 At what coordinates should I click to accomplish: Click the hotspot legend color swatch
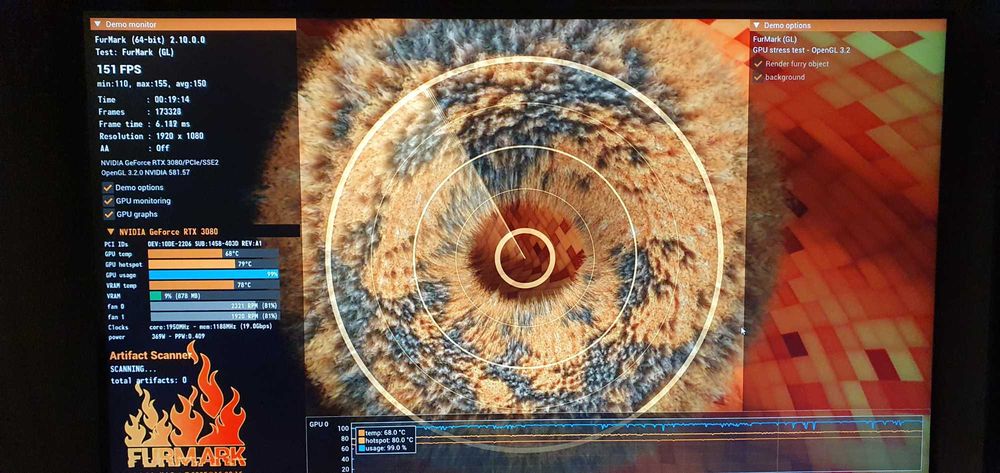point(362,440)
